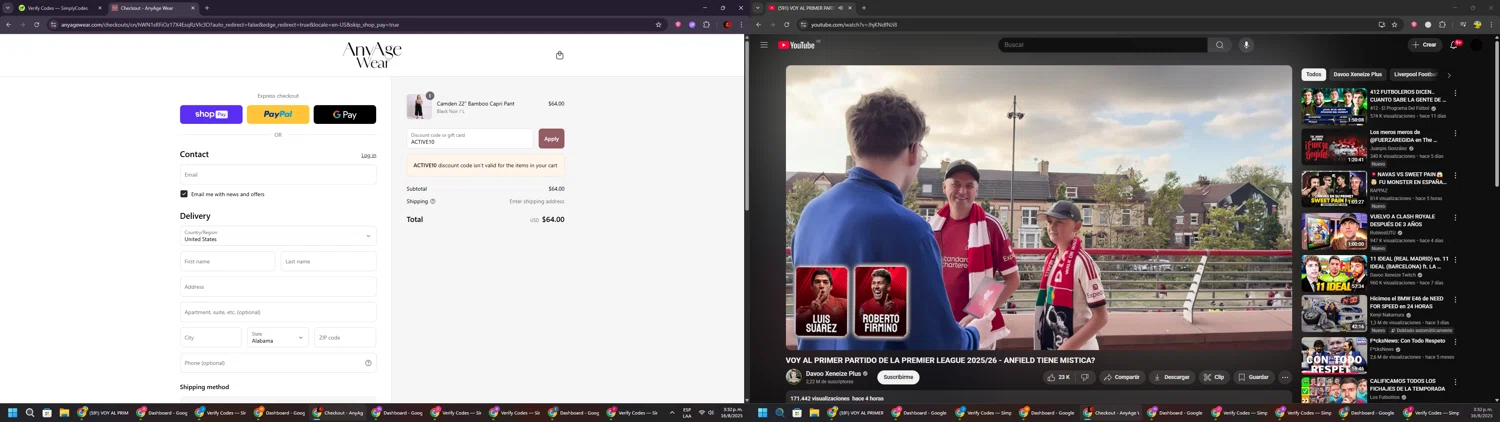Switch to Verify Codes — SimplyCodes tab

[60, 8]
